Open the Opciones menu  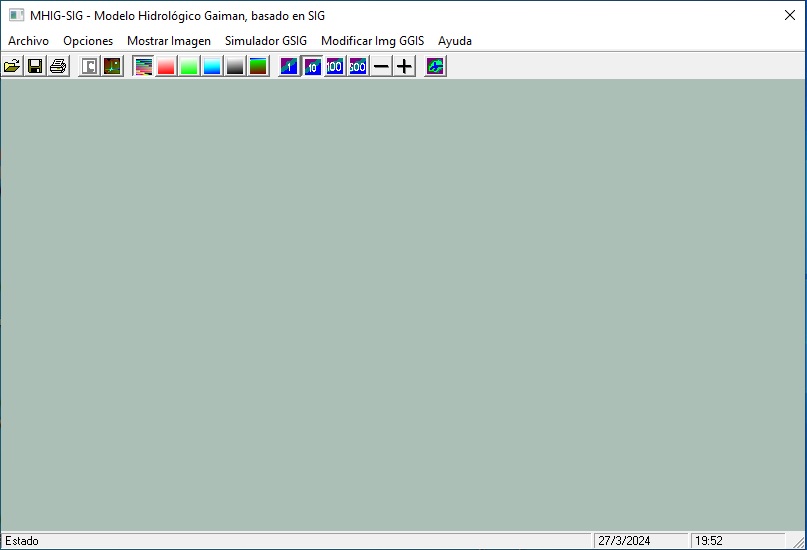click(88, 41)
